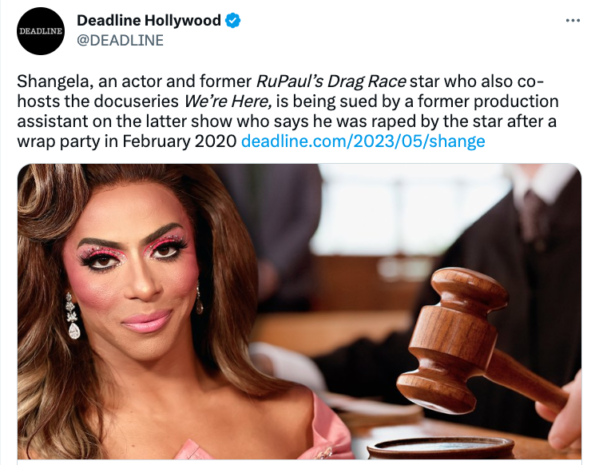Click the blue verified checkmark badge
Screen dimensions: 595x465
(x=233, y=20)
